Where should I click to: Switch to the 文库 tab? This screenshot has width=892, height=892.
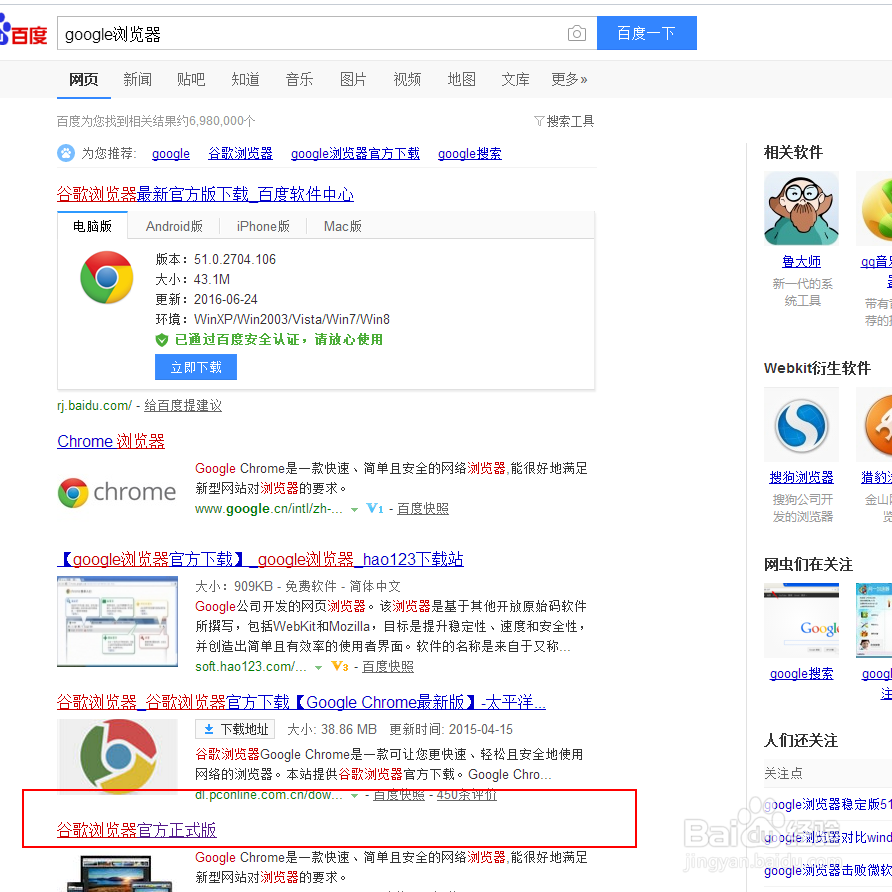click(515, 79)
